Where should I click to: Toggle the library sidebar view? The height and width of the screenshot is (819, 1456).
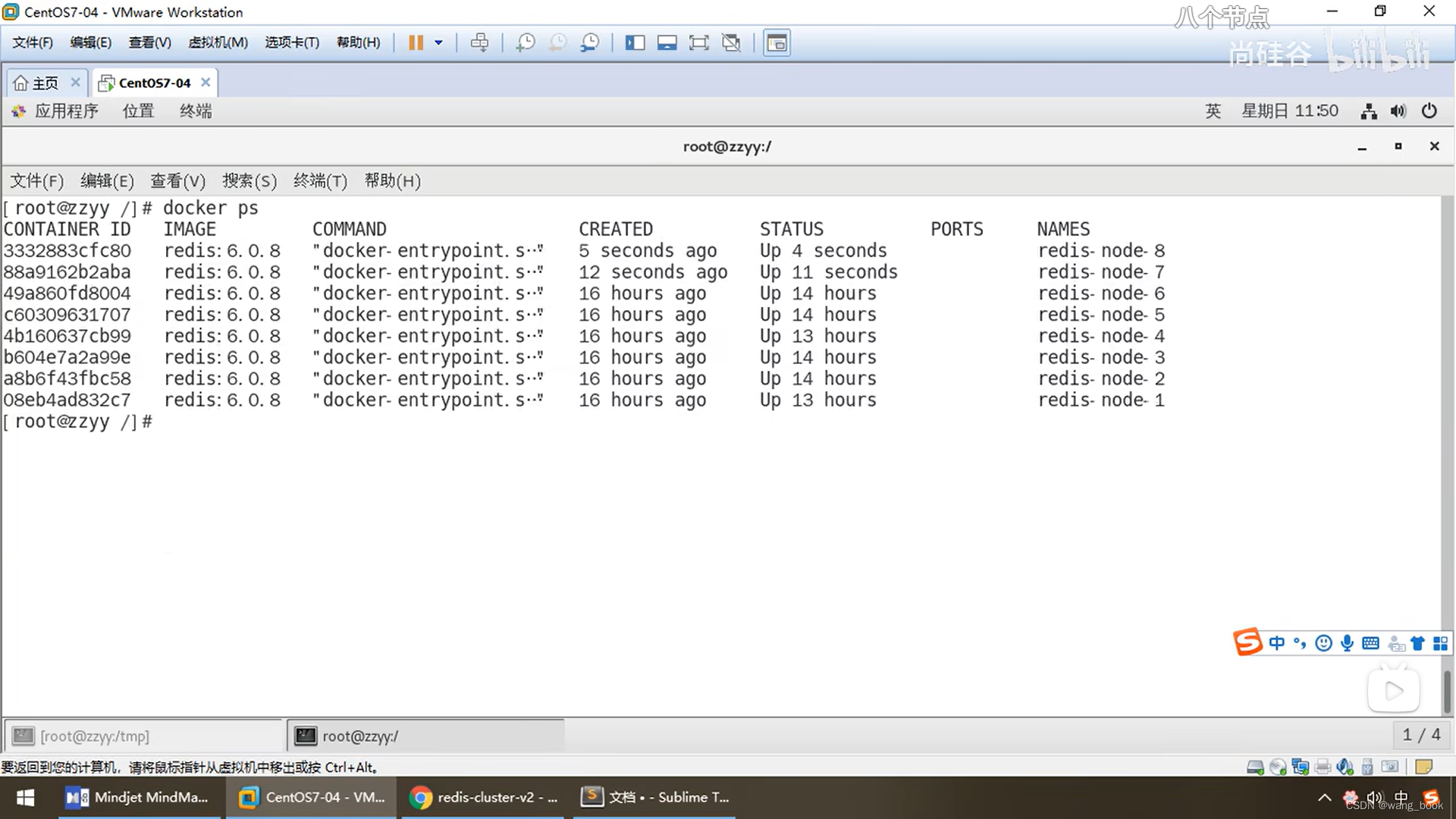click(635, 42)
